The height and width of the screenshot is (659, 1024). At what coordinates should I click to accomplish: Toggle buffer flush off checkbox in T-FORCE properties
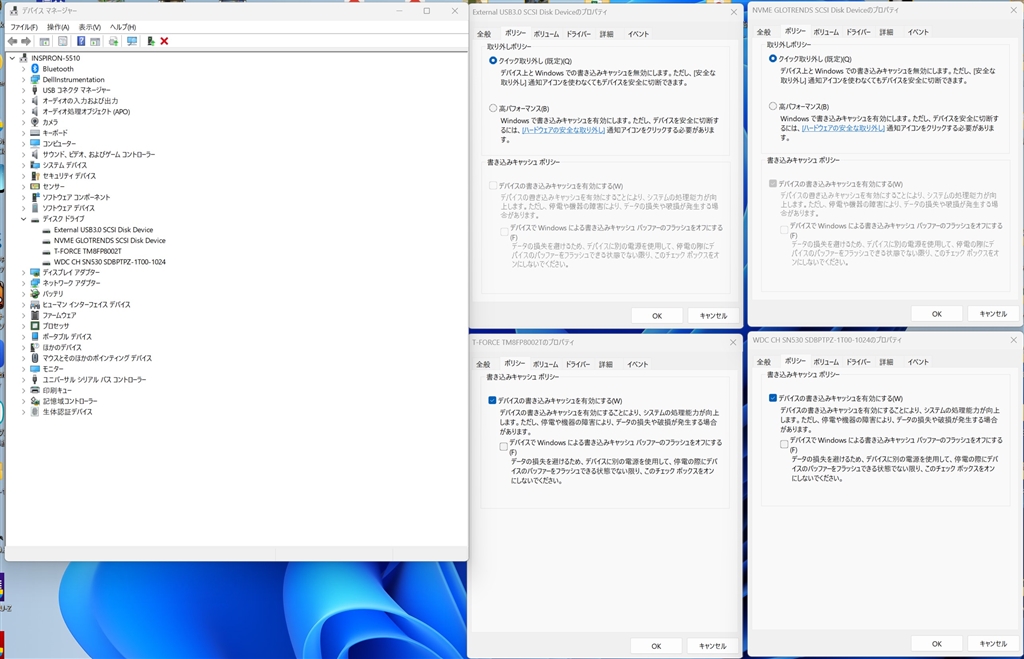(x=504, y=447)
